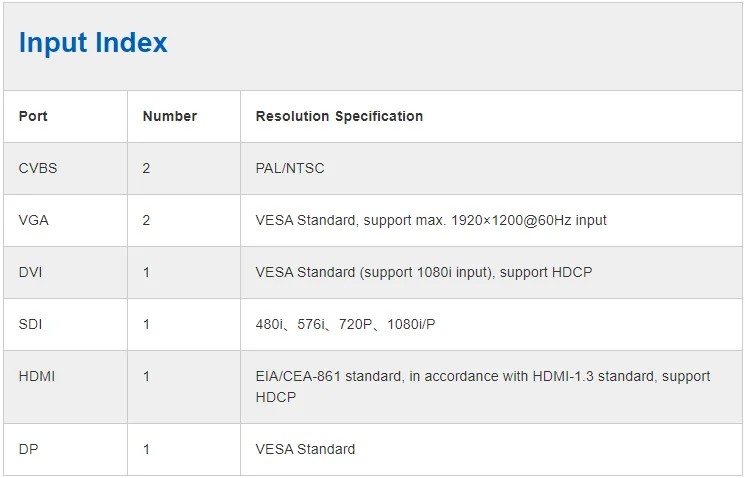Click the PAL/NTSC specification text
Viewport: 745px width, 478px height.
[x=290, y=168]
